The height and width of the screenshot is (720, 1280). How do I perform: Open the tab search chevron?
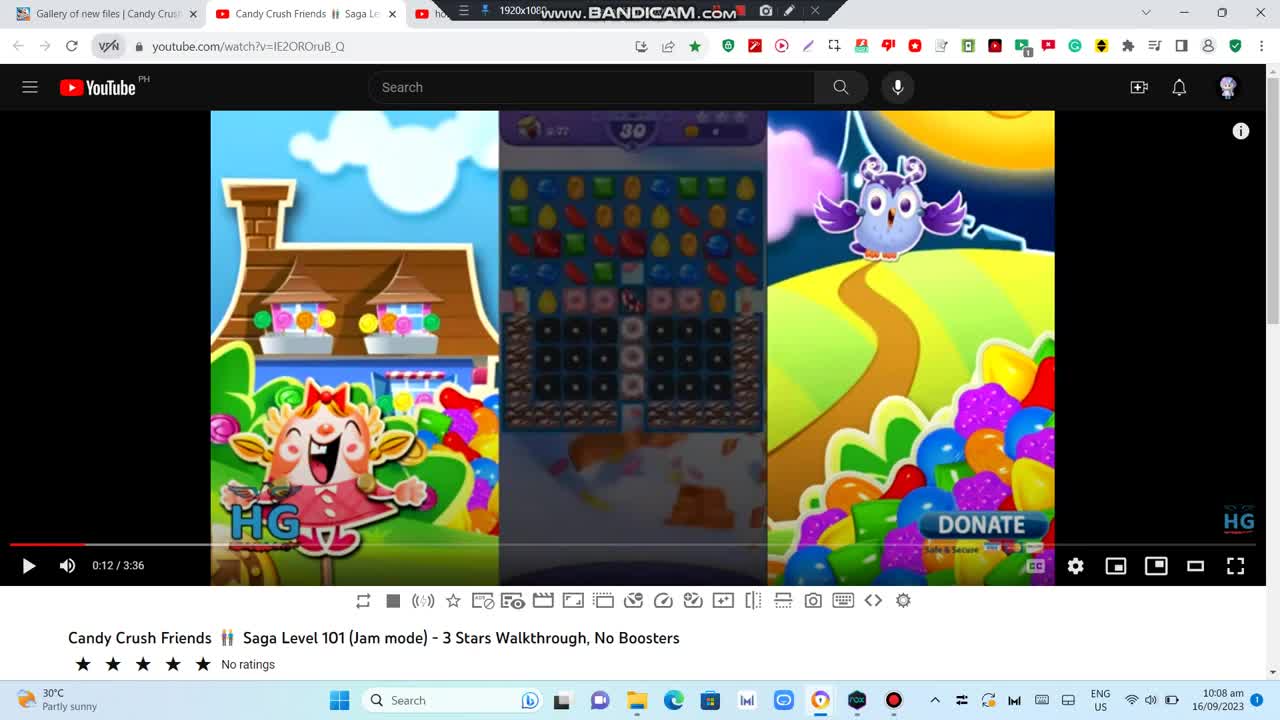pos(1146,13)
